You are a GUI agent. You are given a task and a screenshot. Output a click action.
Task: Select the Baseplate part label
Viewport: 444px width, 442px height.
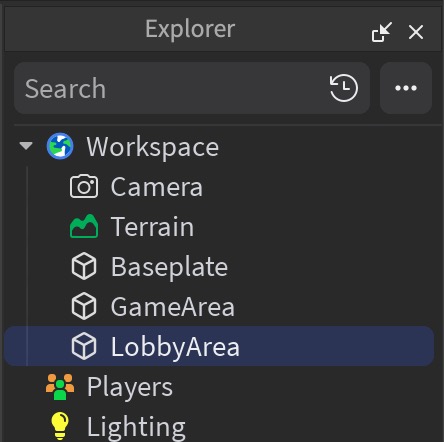169,268
